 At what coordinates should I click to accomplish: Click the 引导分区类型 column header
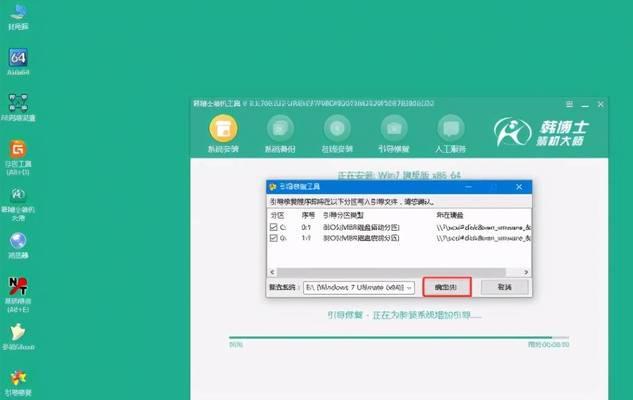343,216
